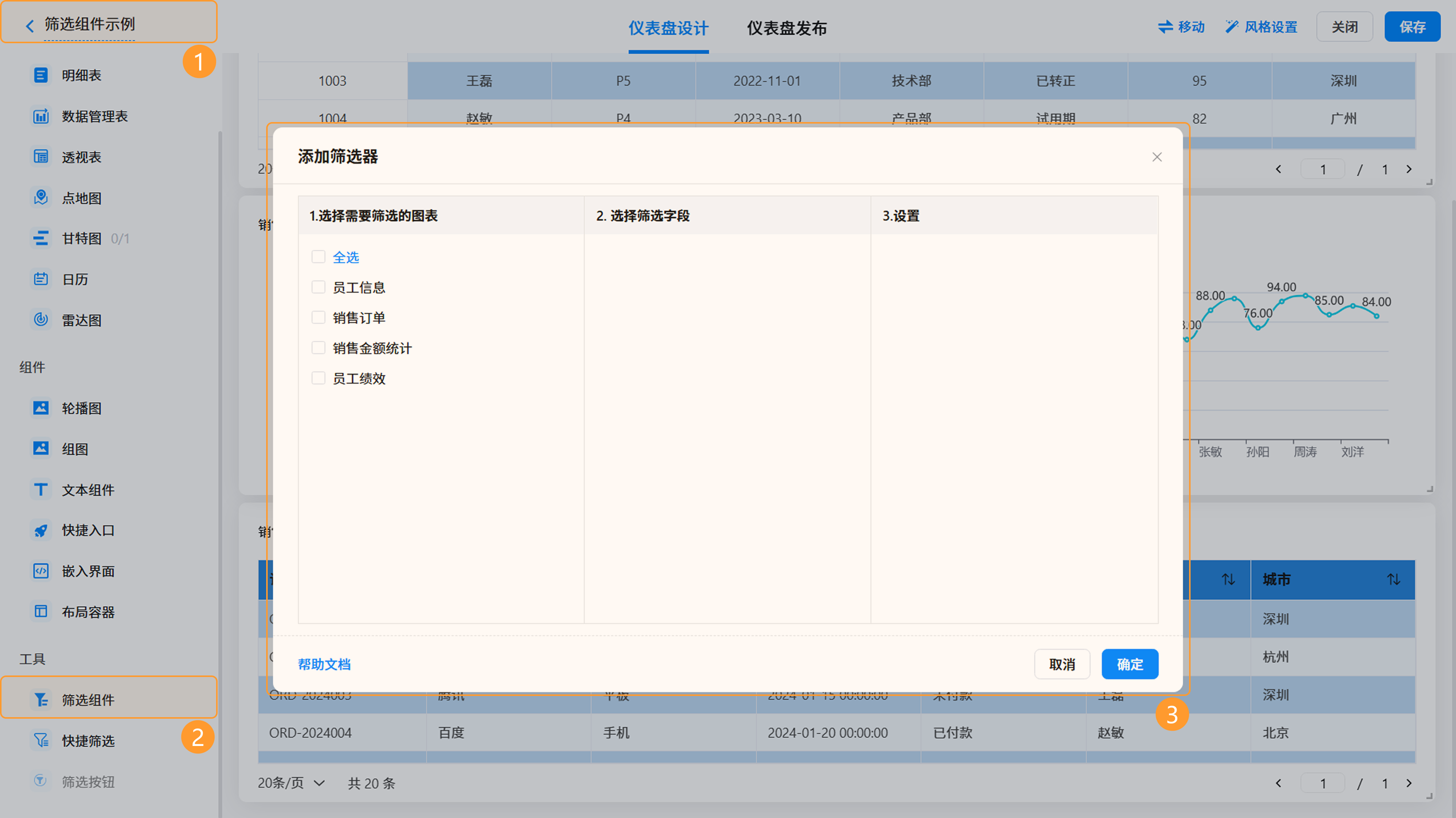Close the 添加筛选器 dialog with the X

[x=1157, y=157]
